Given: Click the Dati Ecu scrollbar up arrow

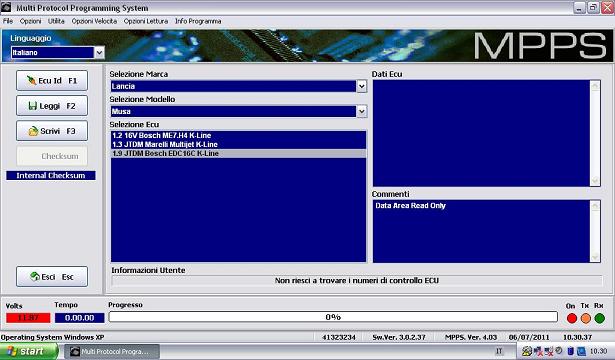Looking at the screenshot, I should pos(595,85).
